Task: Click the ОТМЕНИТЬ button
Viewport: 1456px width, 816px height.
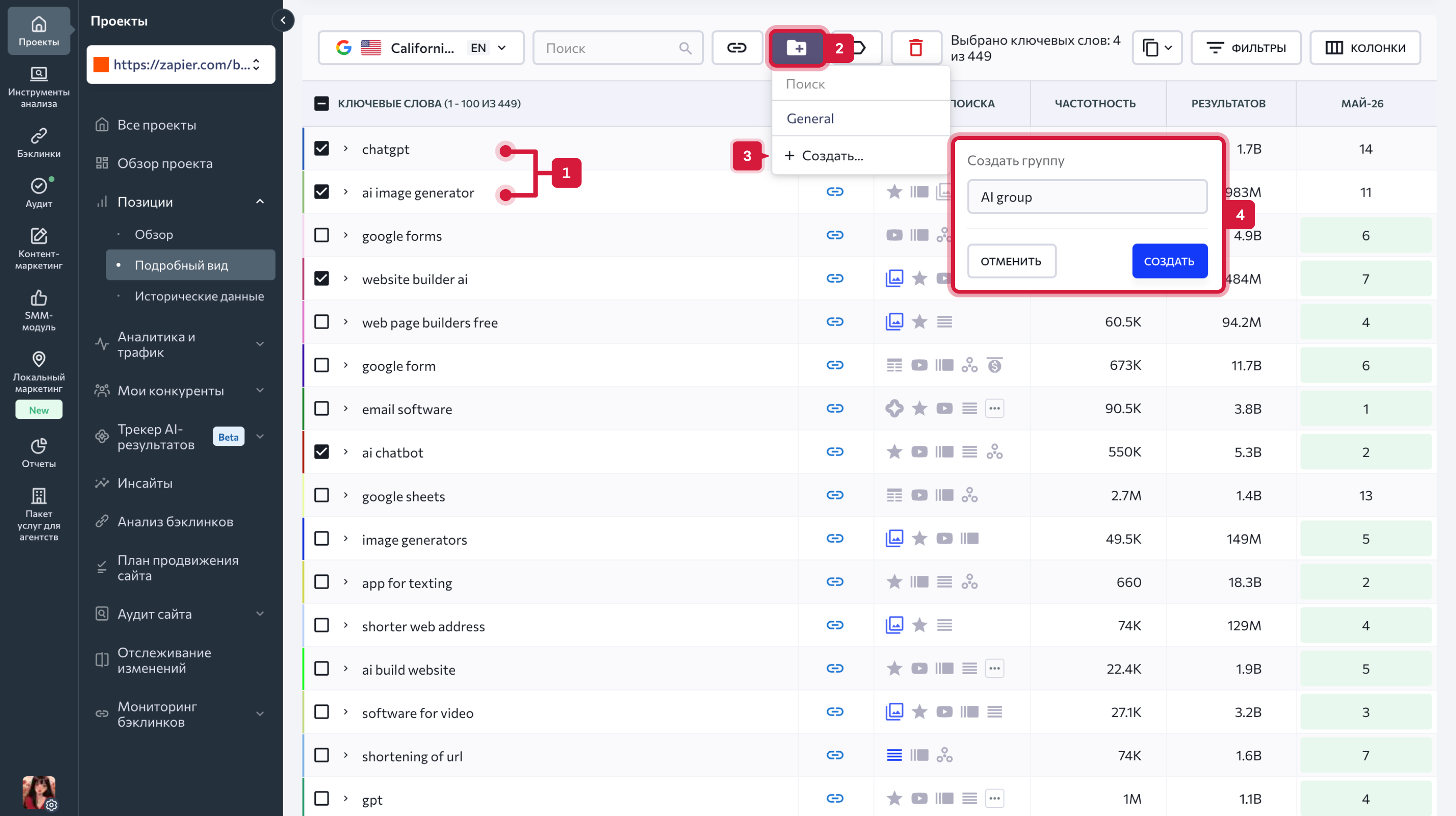Action: pyautogui.click(x=1011, y=261)
